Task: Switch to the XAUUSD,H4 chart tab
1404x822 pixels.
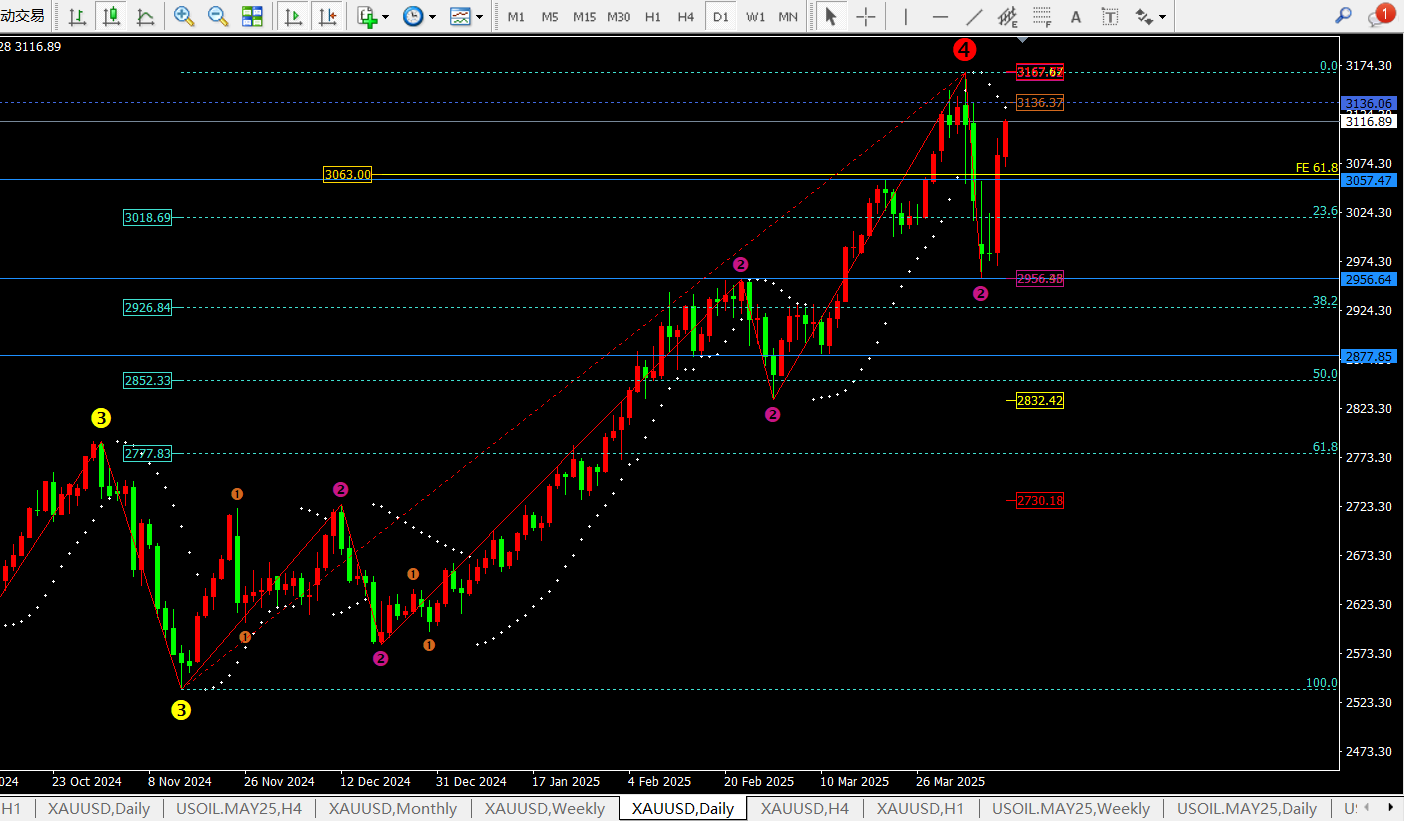Action: tap(804, 808)
